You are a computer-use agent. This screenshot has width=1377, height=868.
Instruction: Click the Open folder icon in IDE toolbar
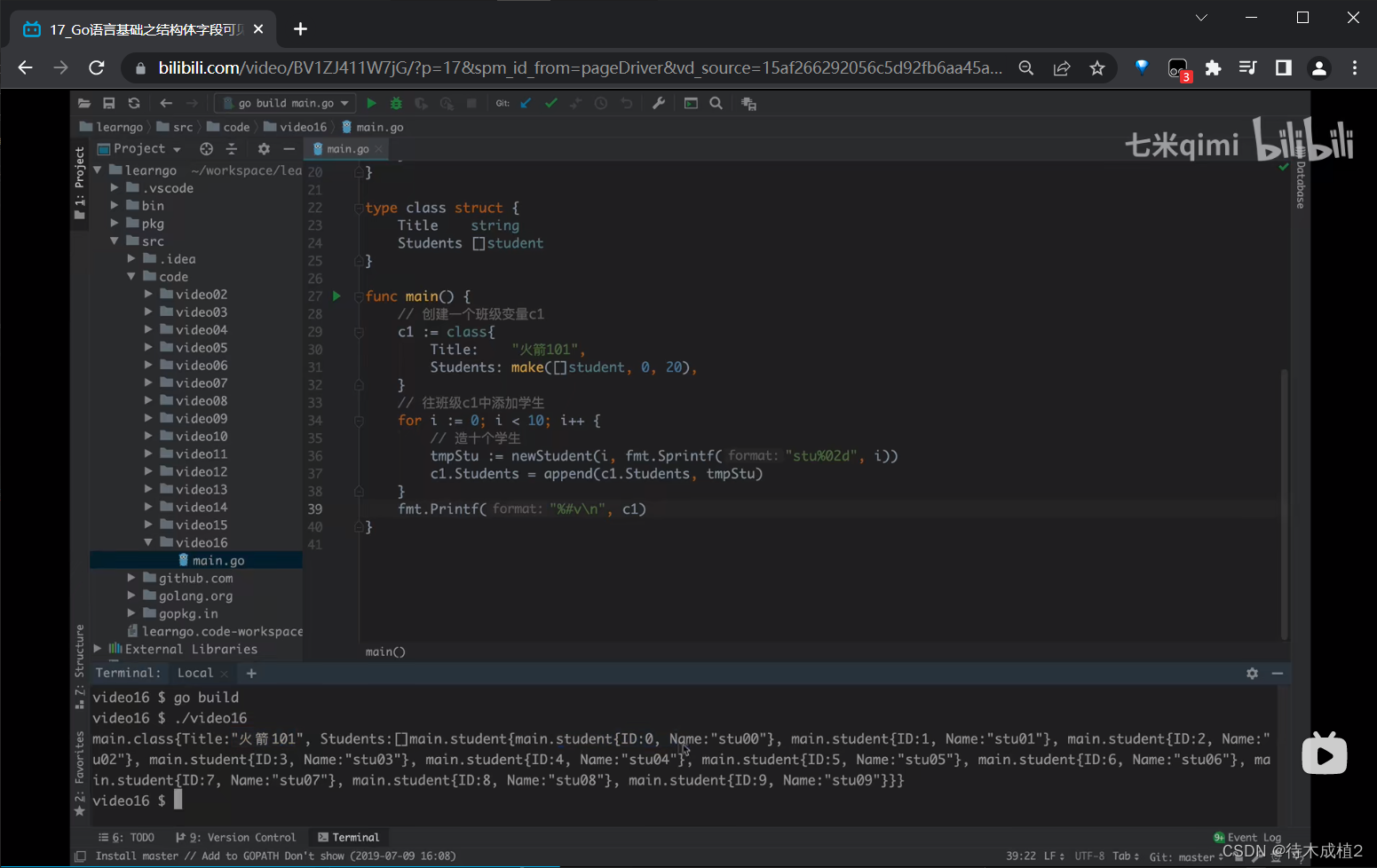(x=84, y=103)
